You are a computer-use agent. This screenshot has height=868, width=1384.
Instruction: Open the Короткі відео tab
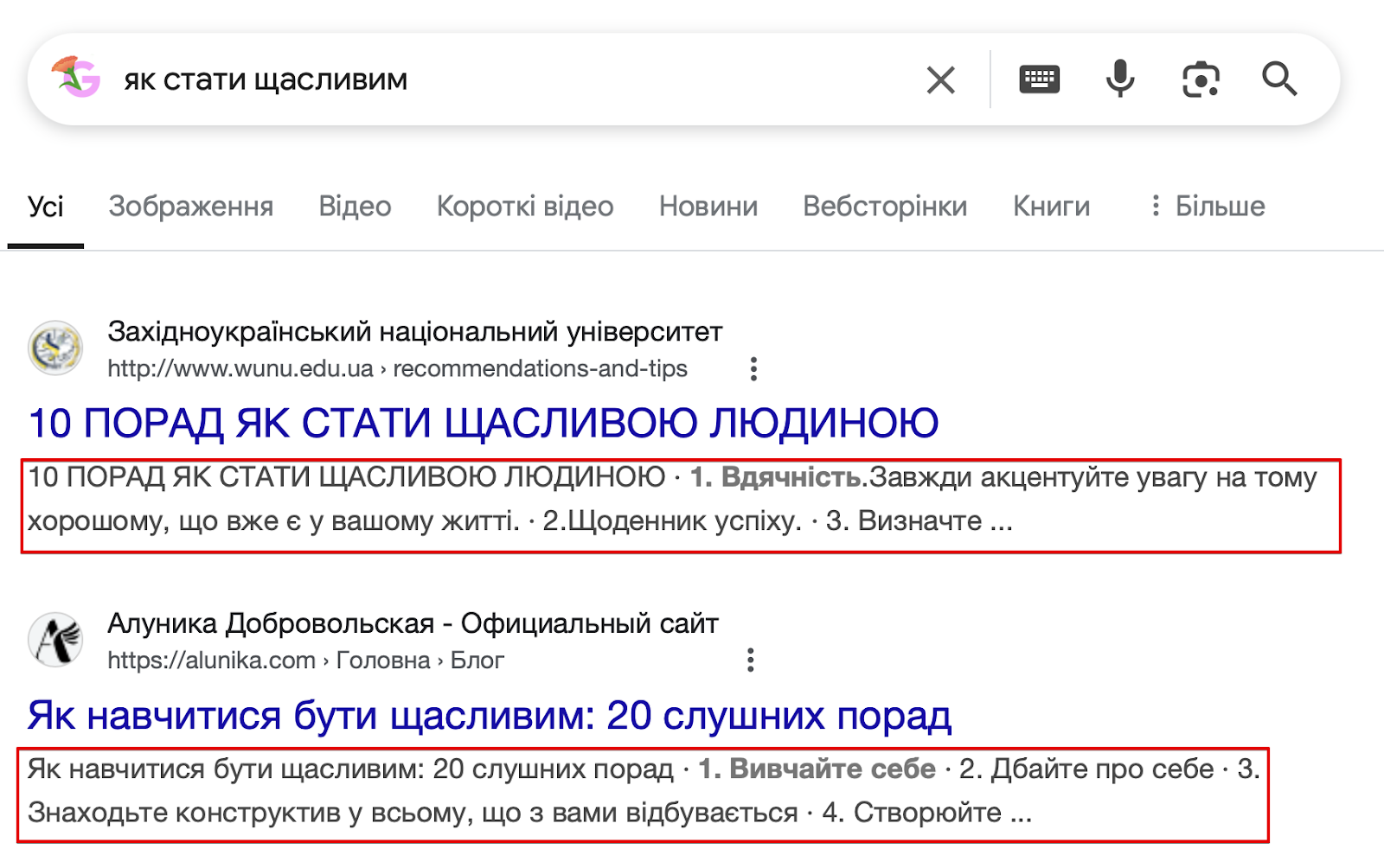[525, 206]
